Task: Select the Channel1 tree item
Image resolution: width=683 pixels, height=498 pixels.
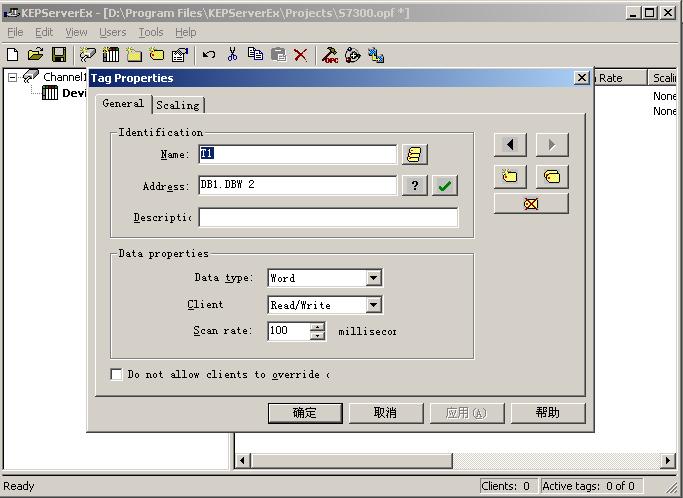Action: coord(65,77)
